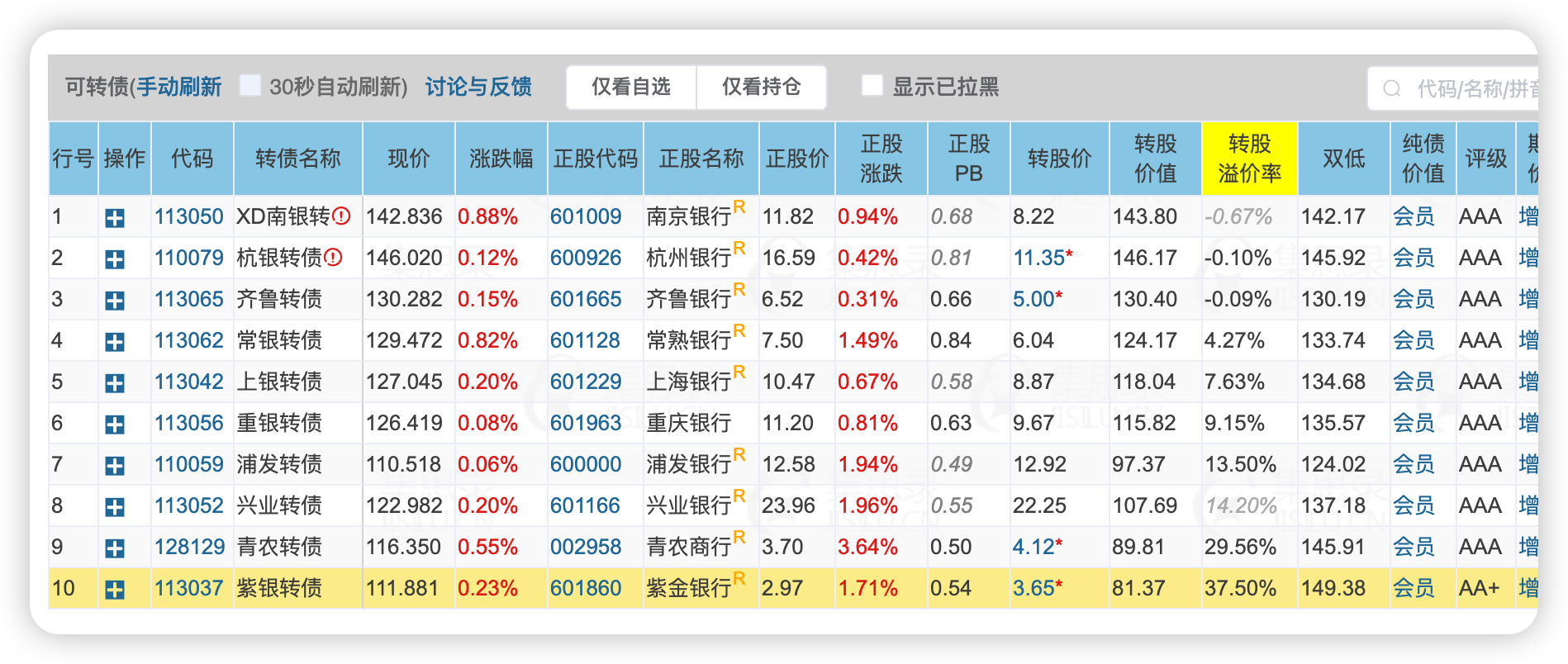Sort by 转债名称 column header
This screenshot has width=1568, height=664.
tap(298, 159)
